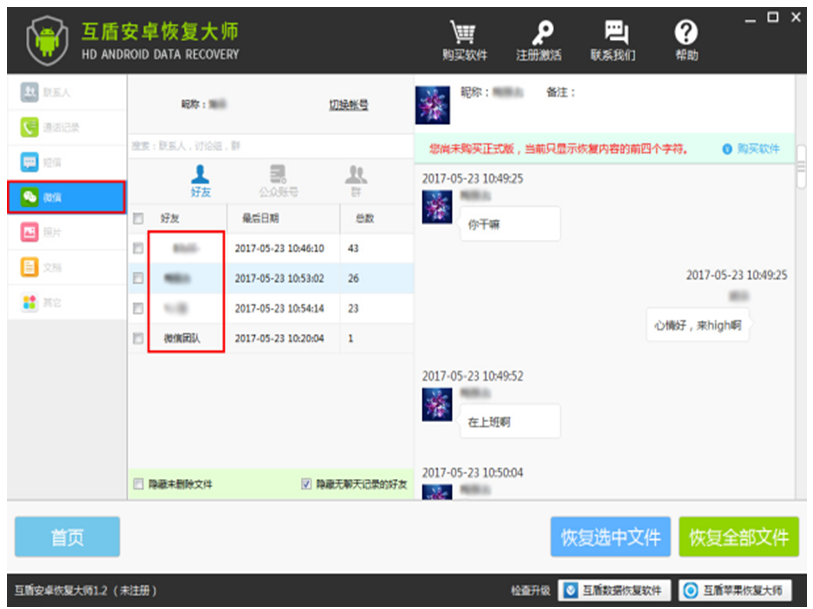The height and width of the screenshot is (609, 813).
Task: Click the 心情好，来high啊 message bubble
Action: coord(697,325)
